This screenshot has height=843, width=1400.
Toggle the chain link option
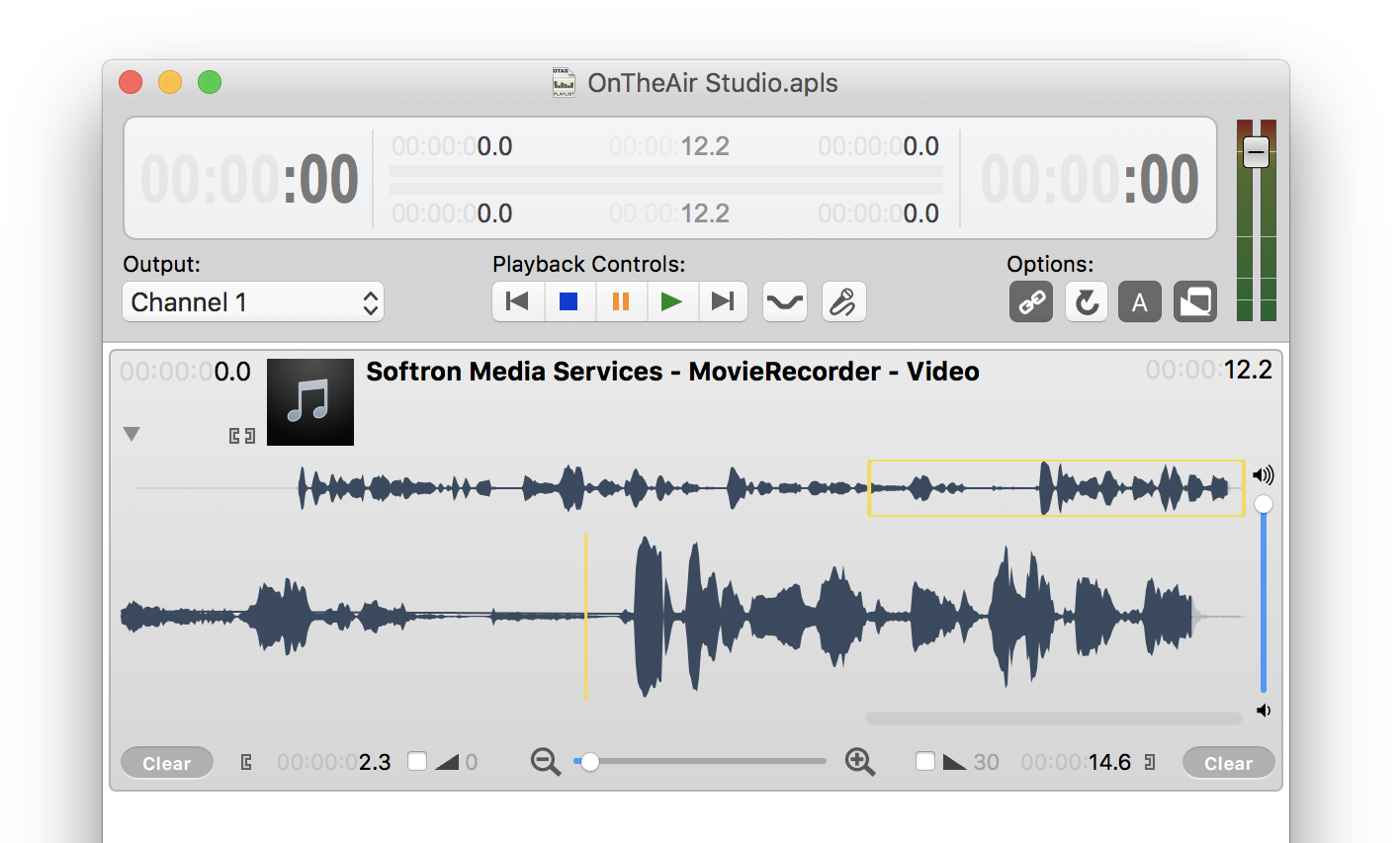(x=1031, y=301)
